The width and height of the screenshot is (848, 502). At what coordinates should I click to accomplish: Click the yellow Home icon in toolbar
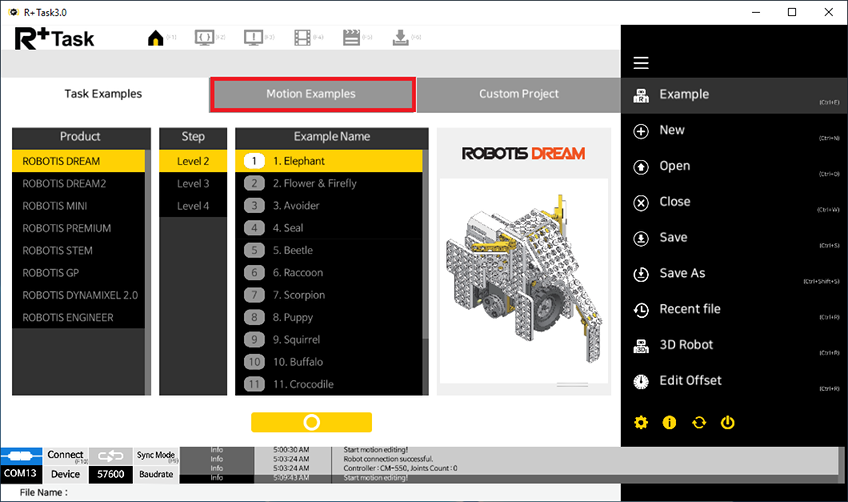[155, 38]
